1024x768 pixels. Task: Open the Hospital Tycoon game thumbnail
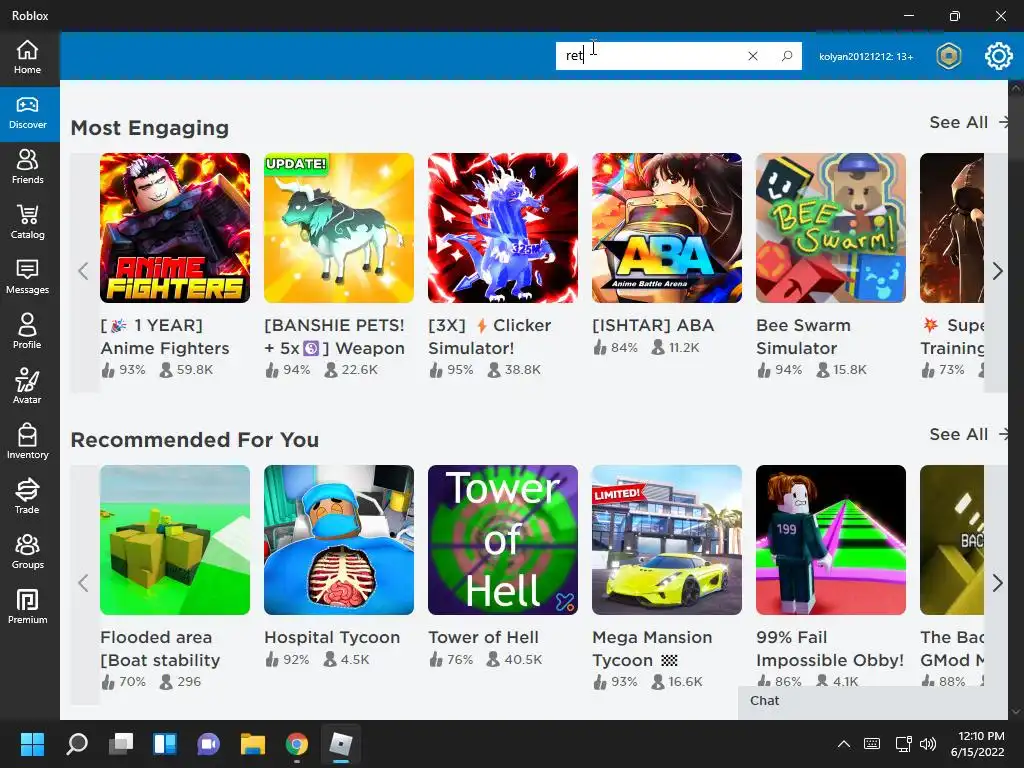[x=339, y=540]
